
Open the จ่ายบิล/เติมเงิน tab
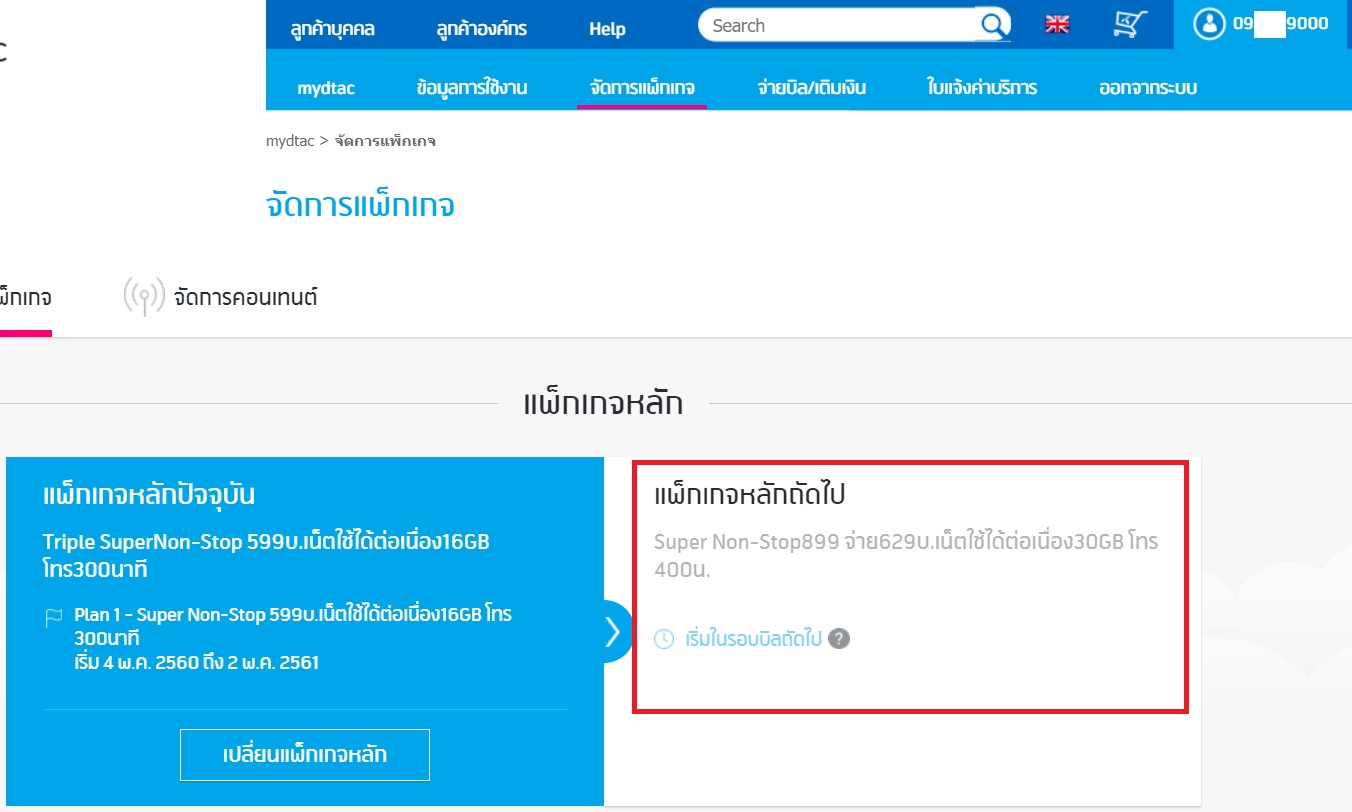click(812, 88)
